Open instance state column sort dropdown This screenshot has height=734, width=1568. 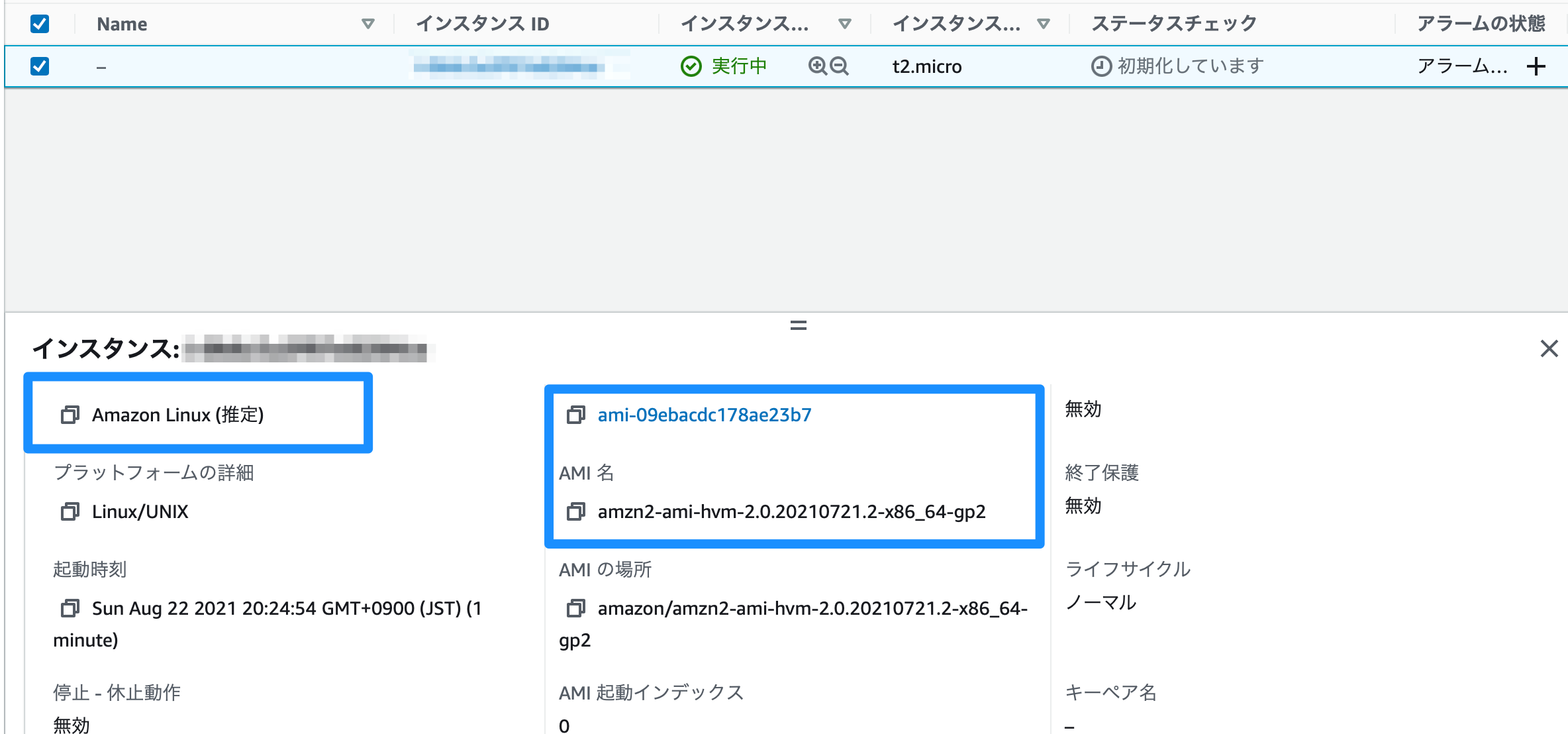tap(844, 24)
